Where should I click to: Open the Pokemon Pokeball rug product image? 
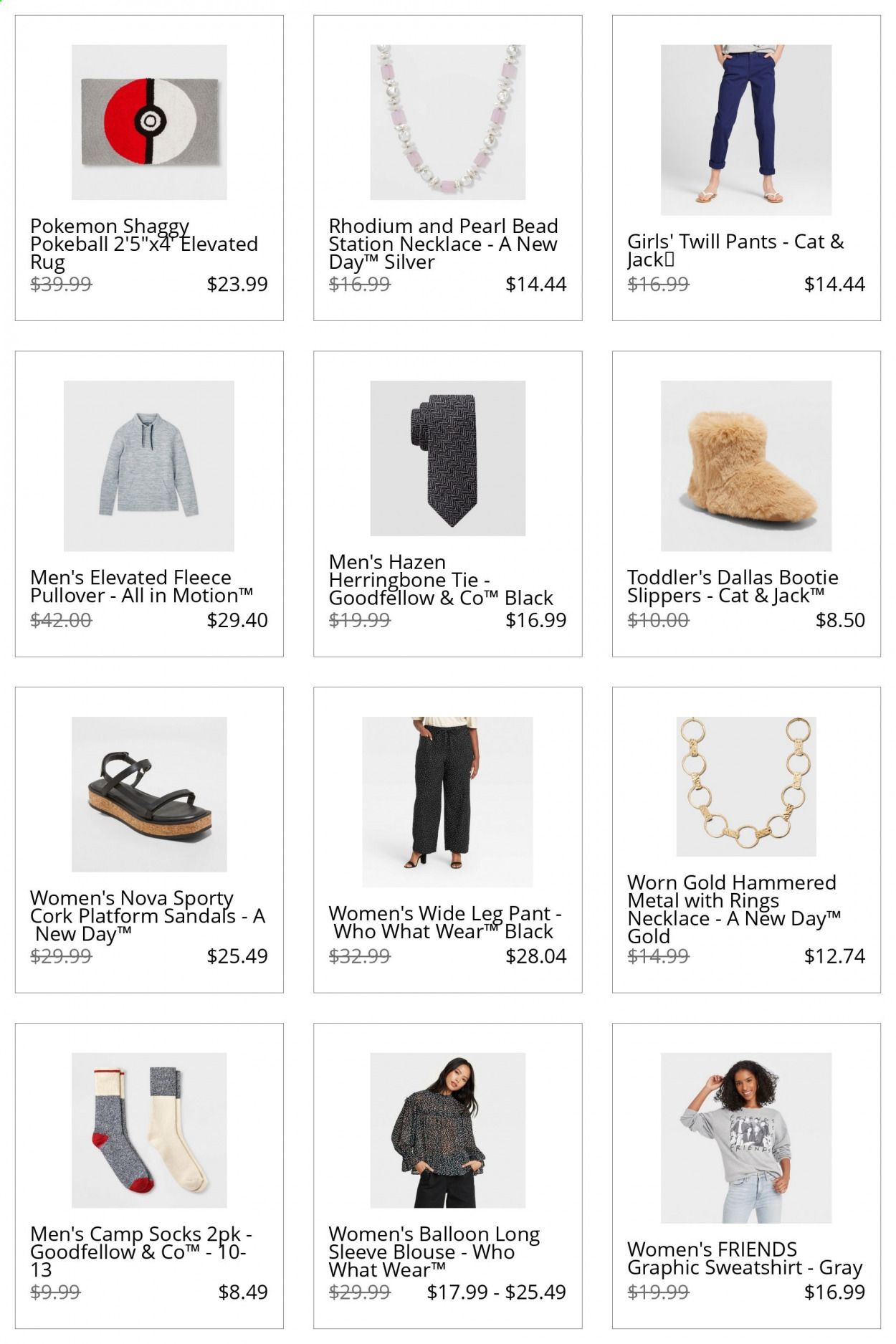[149, 122]
